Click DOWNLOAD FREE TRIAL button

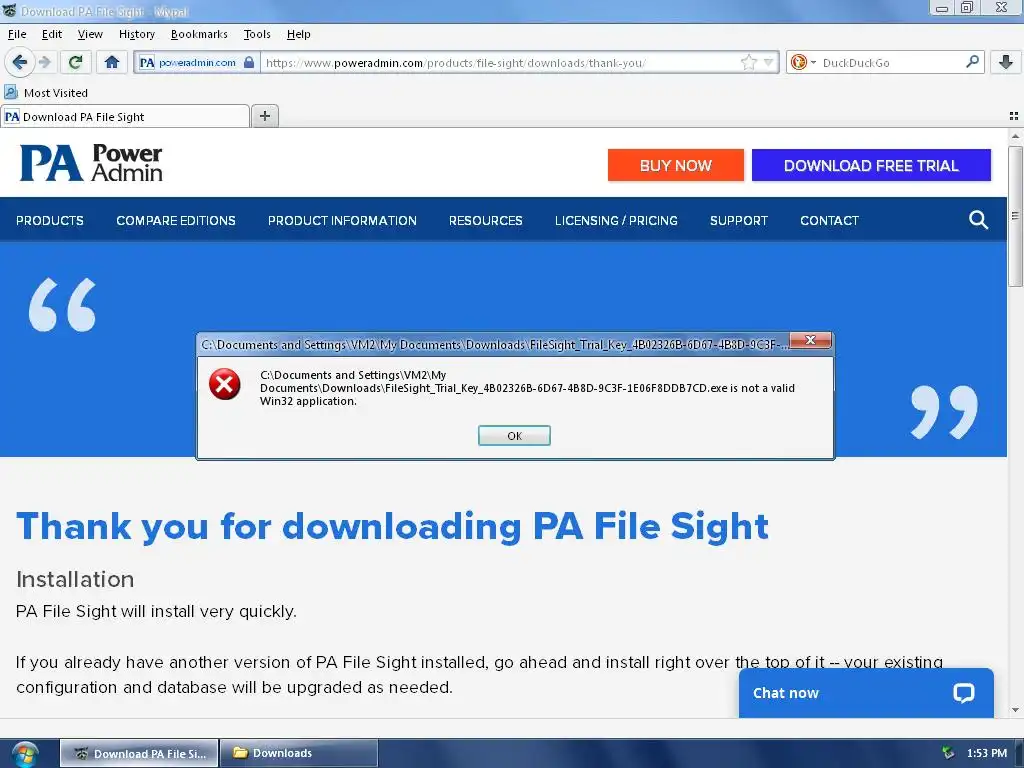pyautogui.click(x=871, y=165)
